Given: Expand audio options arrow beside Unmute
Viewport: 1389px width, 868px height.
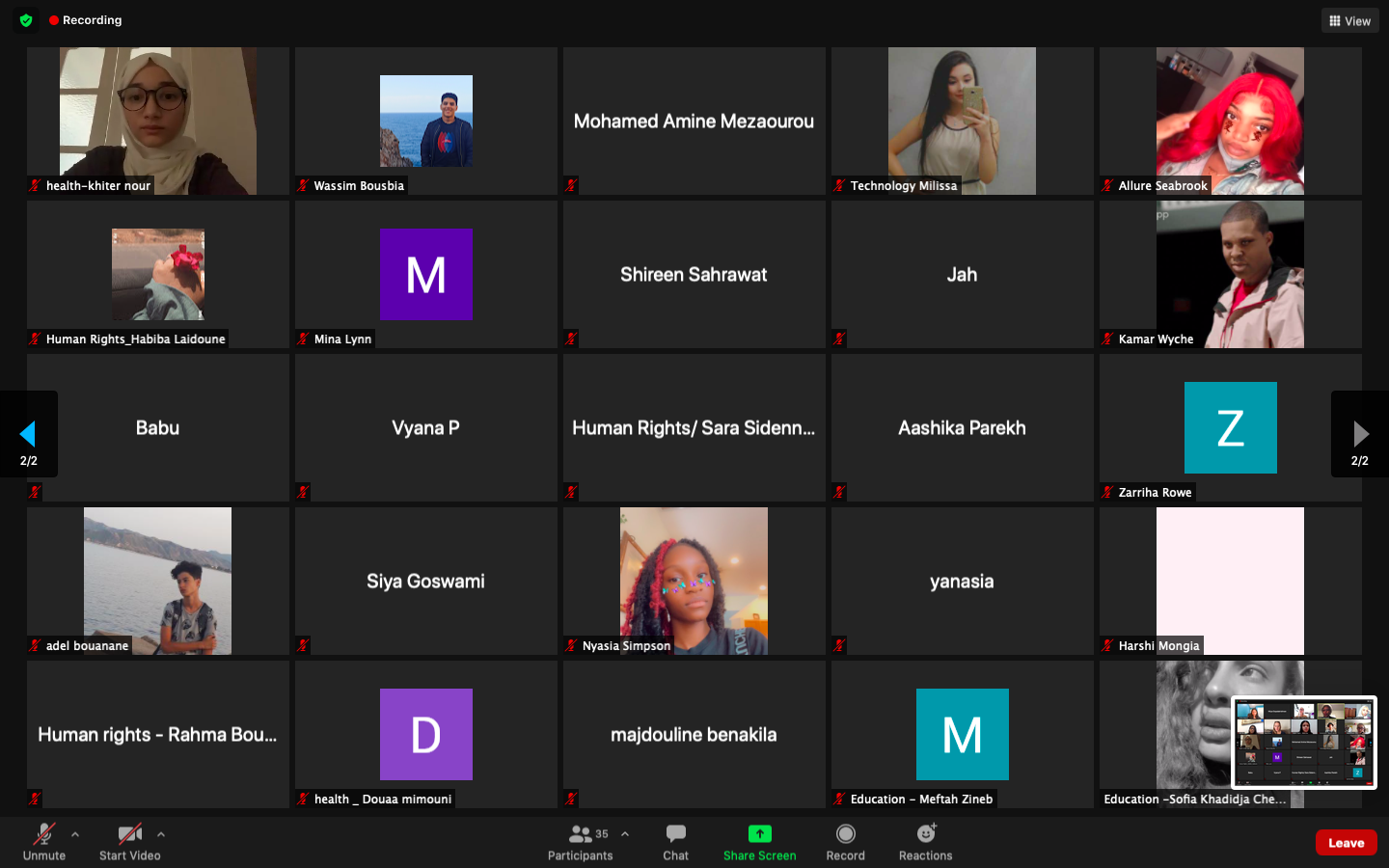Looking at the screenshot, I should pos(75,834).
